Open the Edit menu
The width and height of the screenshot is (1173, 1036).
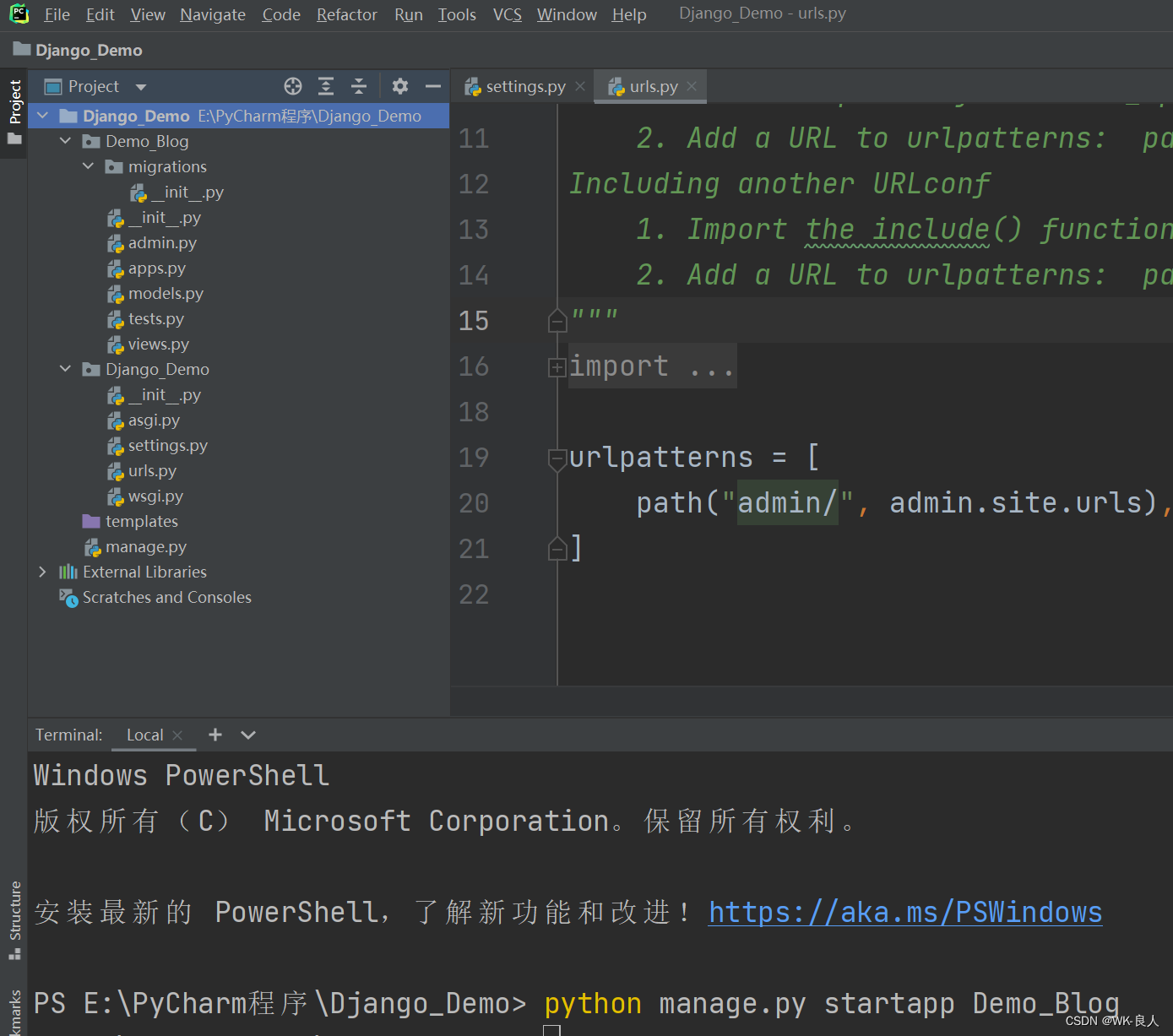pos(100,14)
